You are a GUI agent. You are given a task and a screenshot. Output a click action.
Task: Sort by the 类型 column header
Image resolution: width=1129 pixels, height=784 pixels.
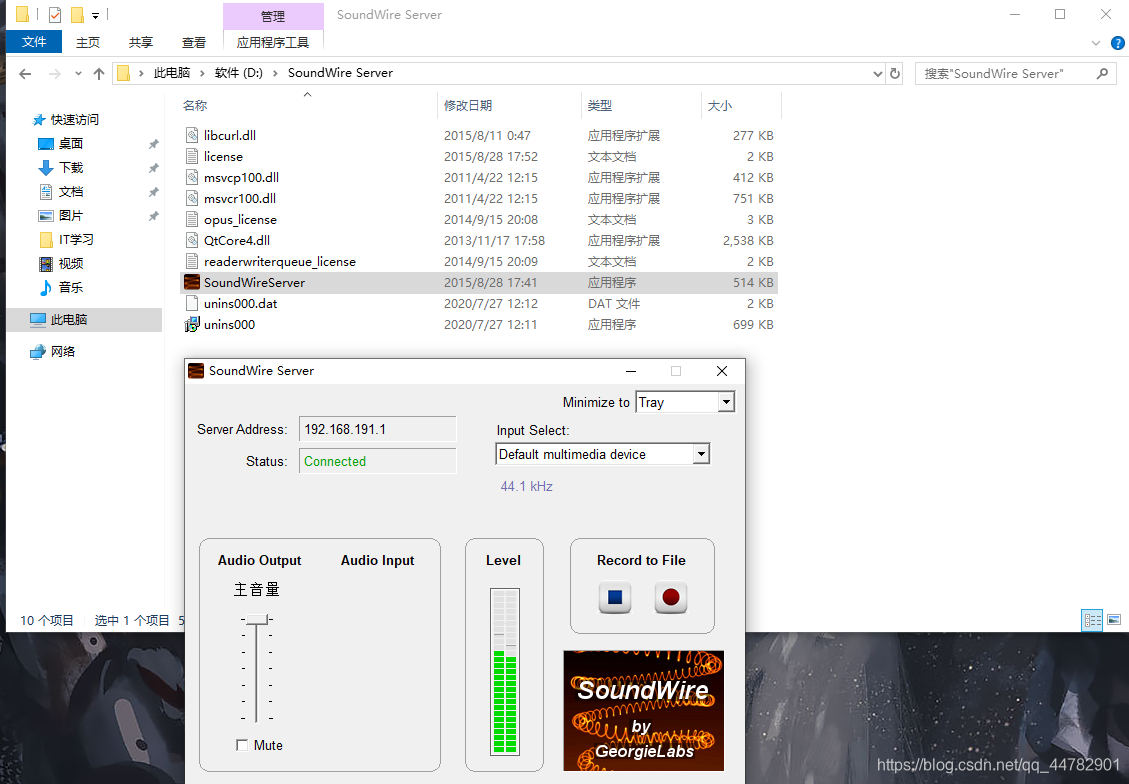click(599, 106)
